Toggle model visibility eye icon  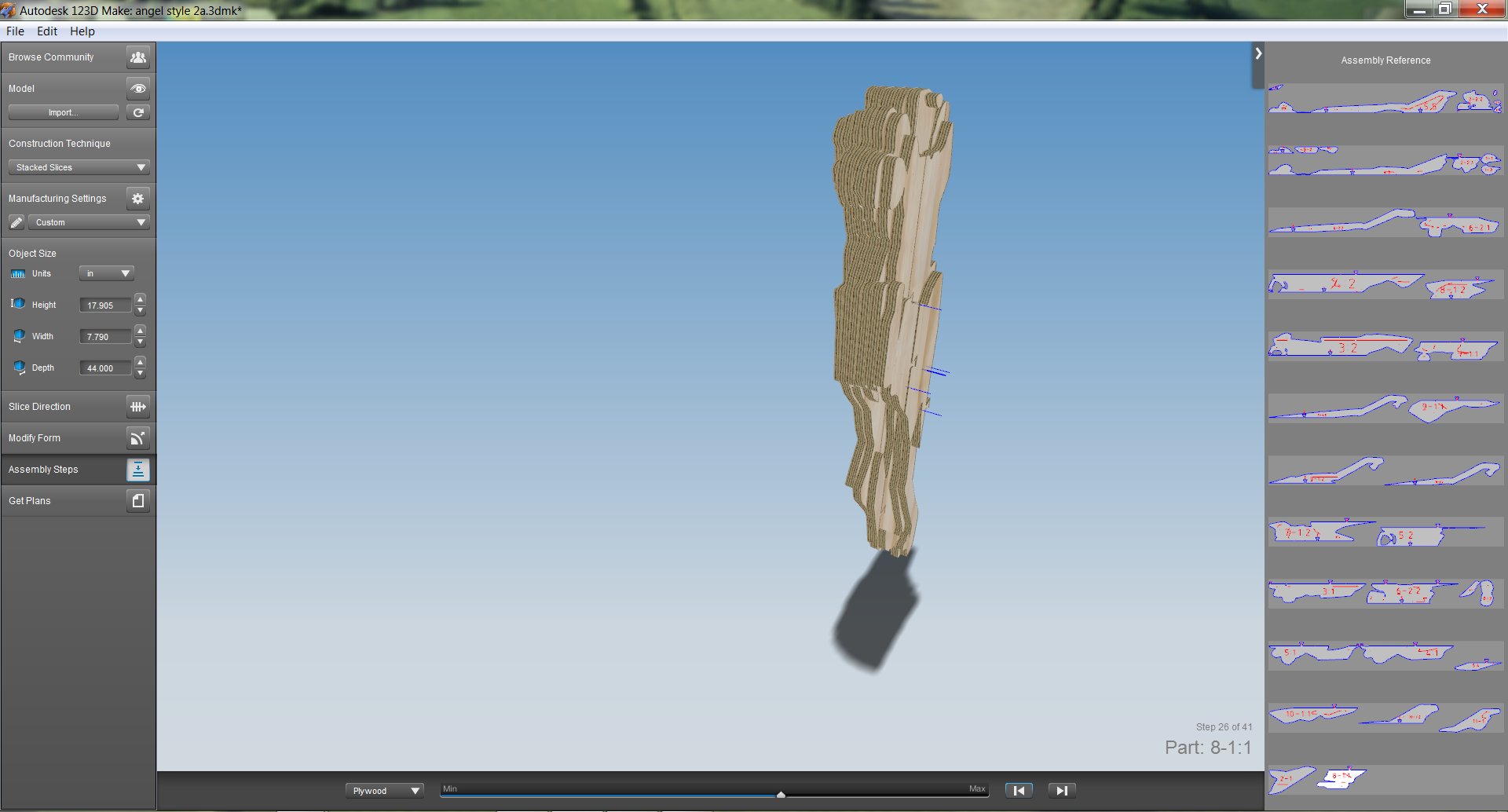[138, 89]
